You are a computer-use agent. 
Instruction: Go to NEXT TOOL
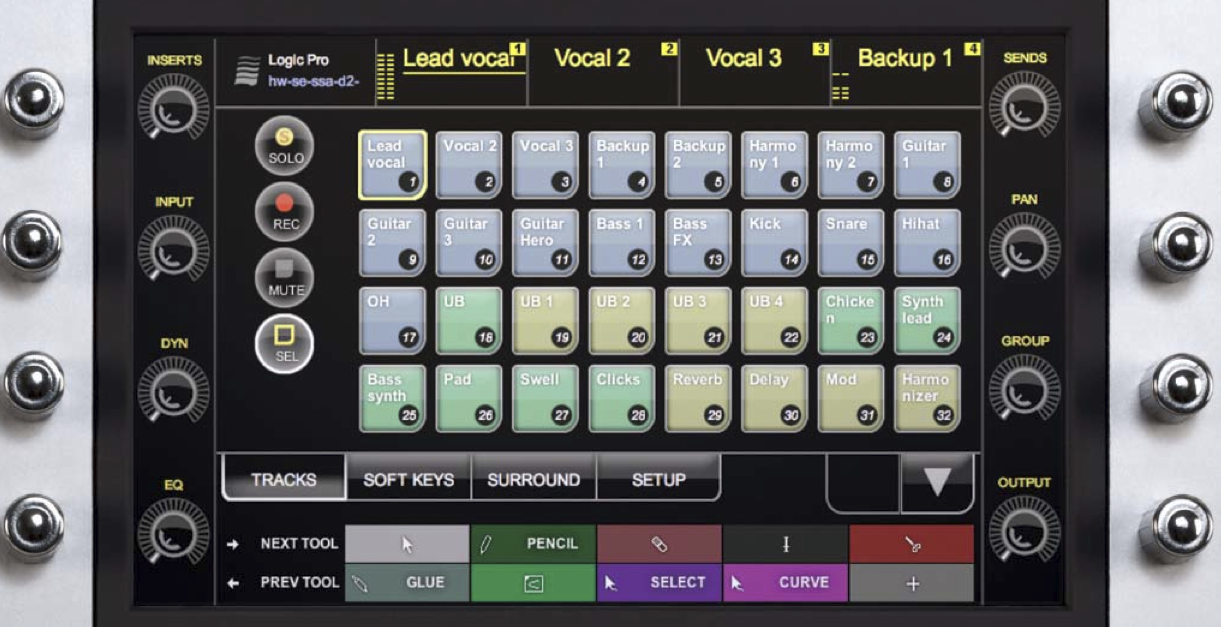click(x=282, y=544)
